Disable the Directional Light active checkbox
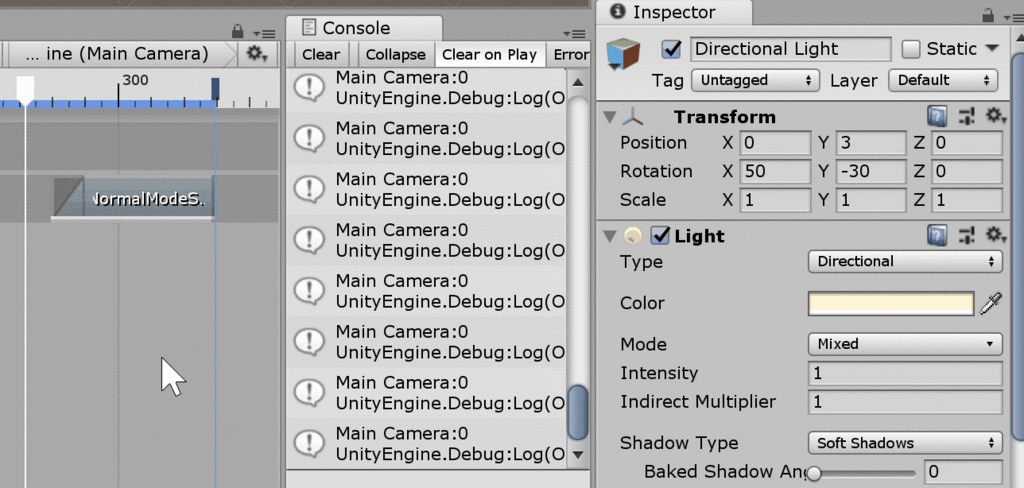Screen dimensions: 1024x488 pyautogui.click(x=671, y=50)
